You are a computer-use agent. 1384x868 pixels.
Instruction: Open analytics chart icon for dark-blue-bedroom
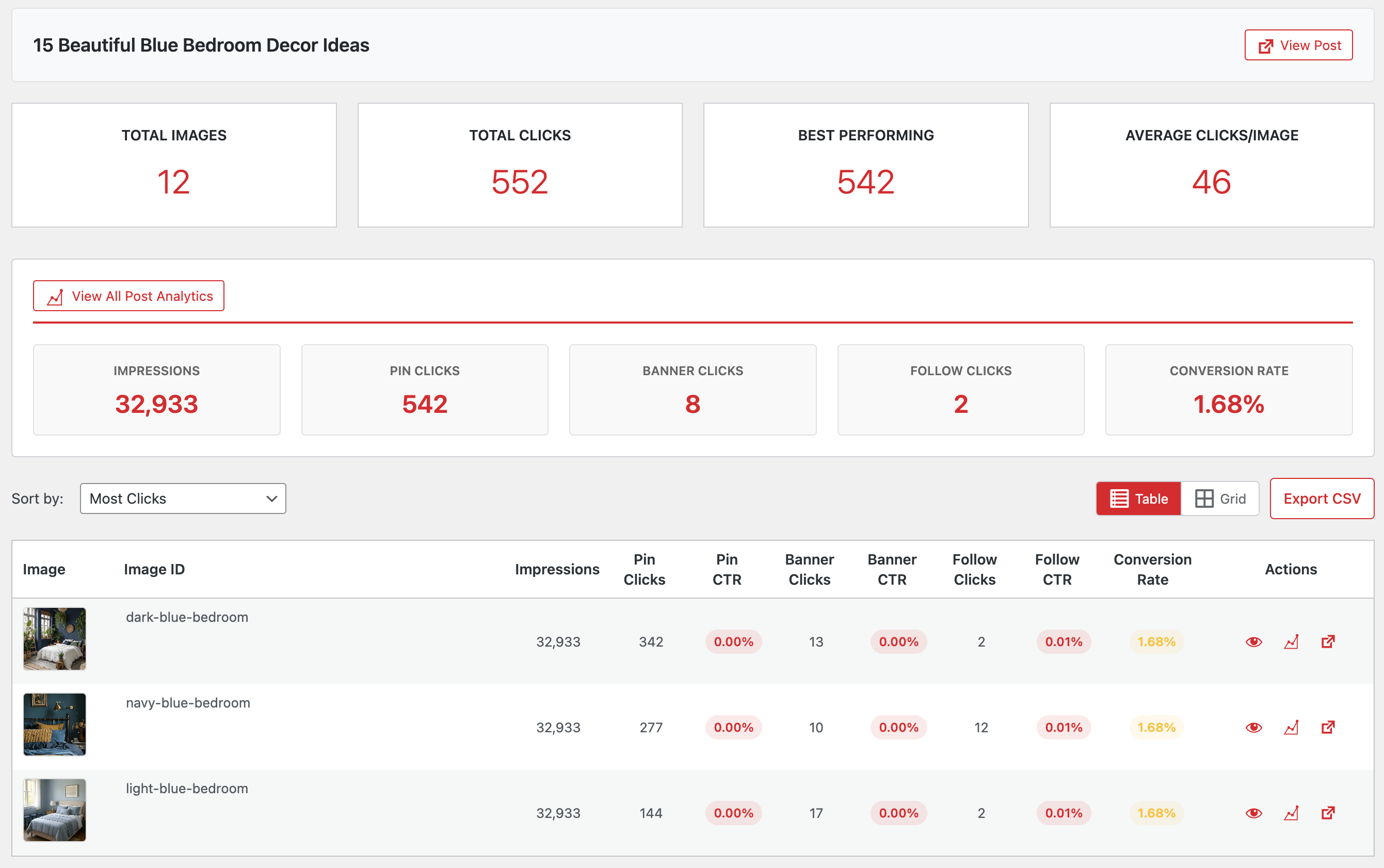(x=1291, y=642)
